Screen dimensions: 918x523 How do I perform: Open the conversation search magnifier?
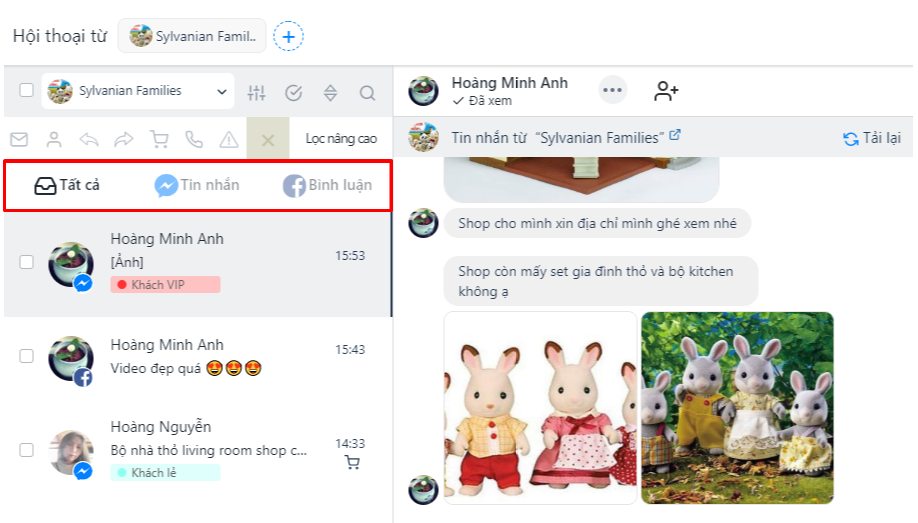pyautogui.click(x=367, y=93)
